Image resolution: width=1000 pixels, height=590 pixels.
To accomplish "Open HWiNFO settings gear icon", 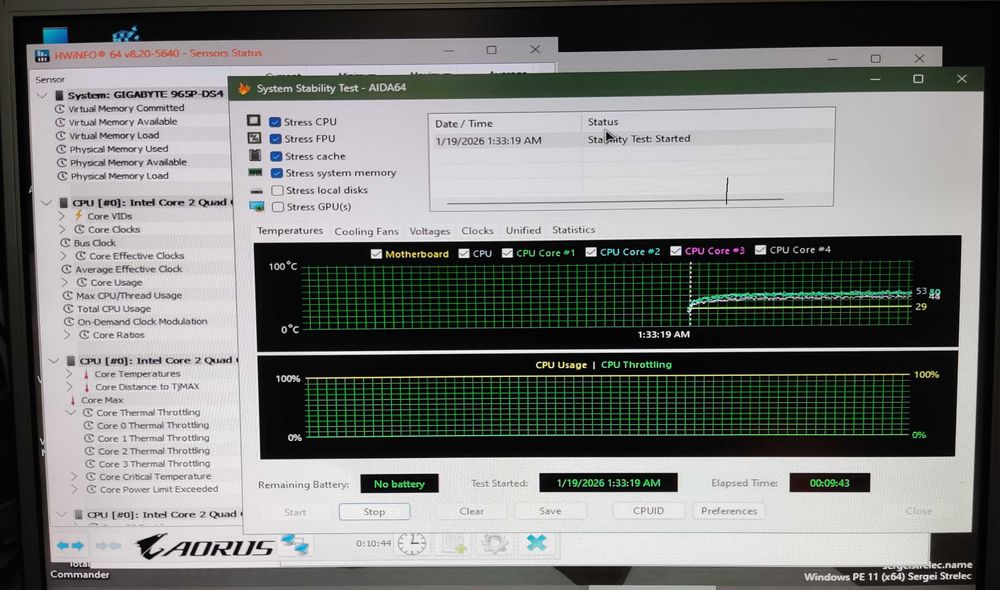I will tap(495, 543).
